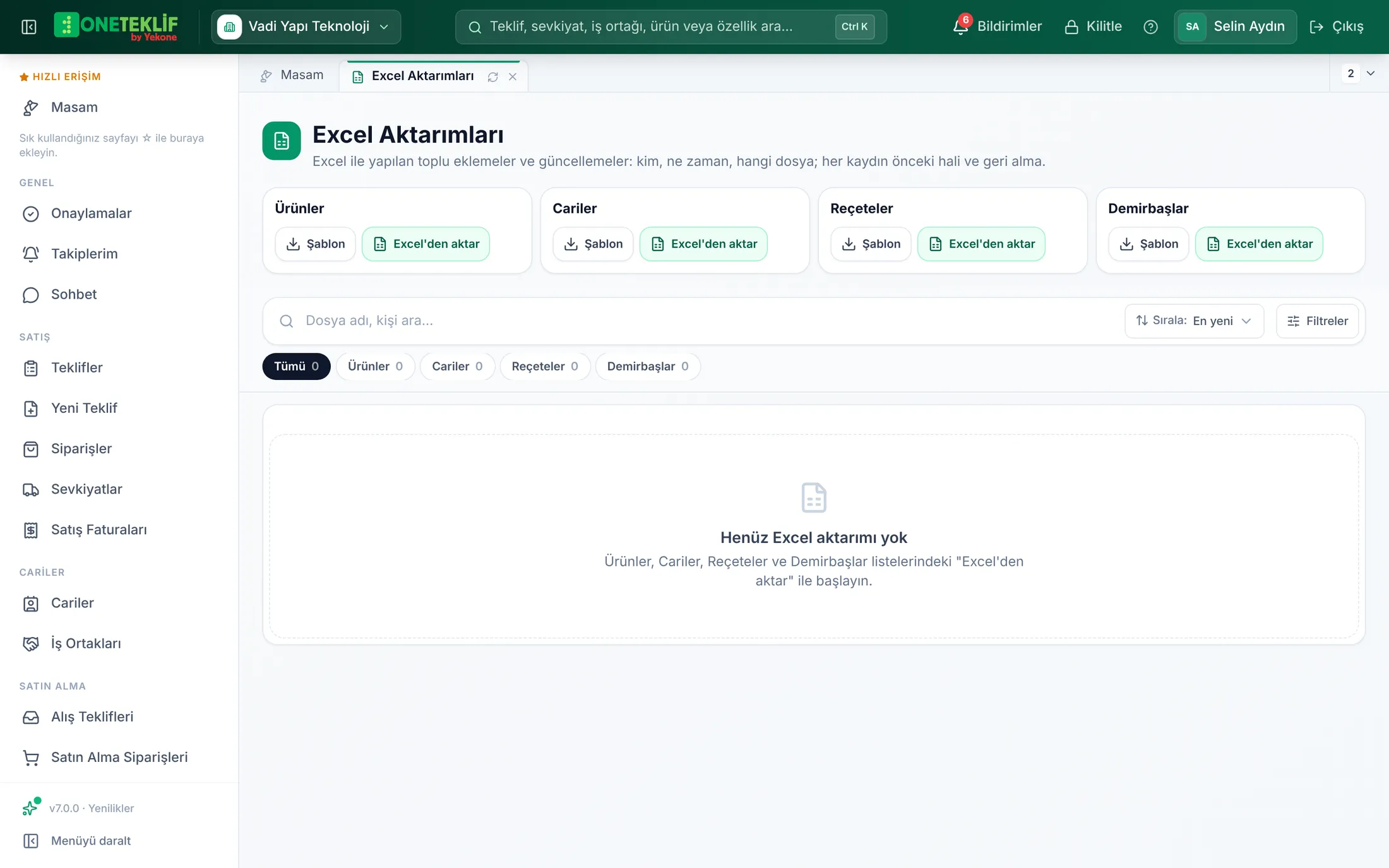Expand the Vadi Yapı Teknoloji company dropdown
Viewport: 1389px width, 868px height.
coord(306,27)
